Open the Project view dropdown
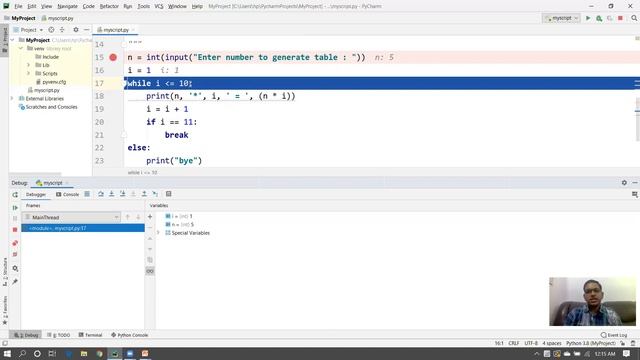640x360 pixels. (x=28, y=30)
